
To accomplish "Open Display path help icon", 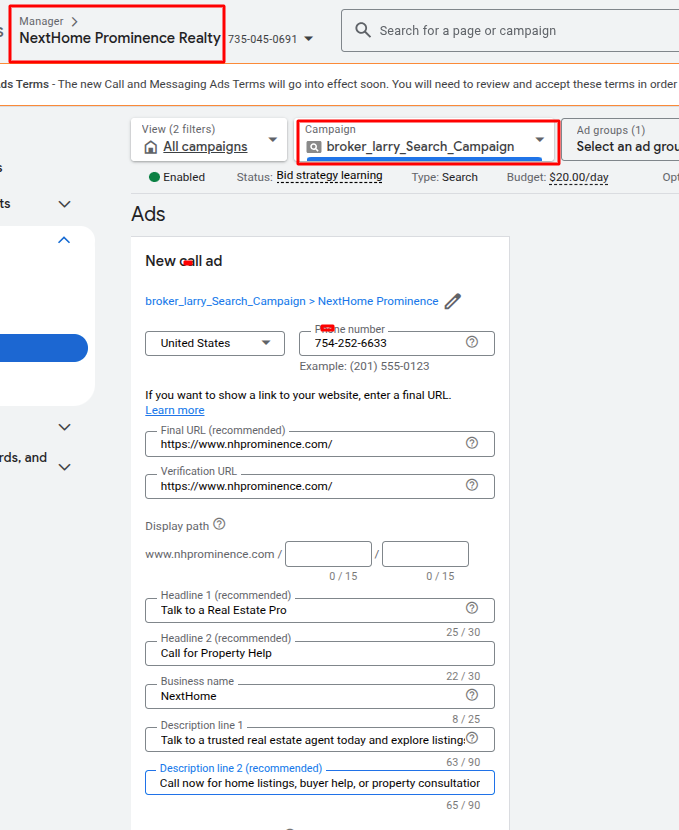I will (x=219, y=524).
